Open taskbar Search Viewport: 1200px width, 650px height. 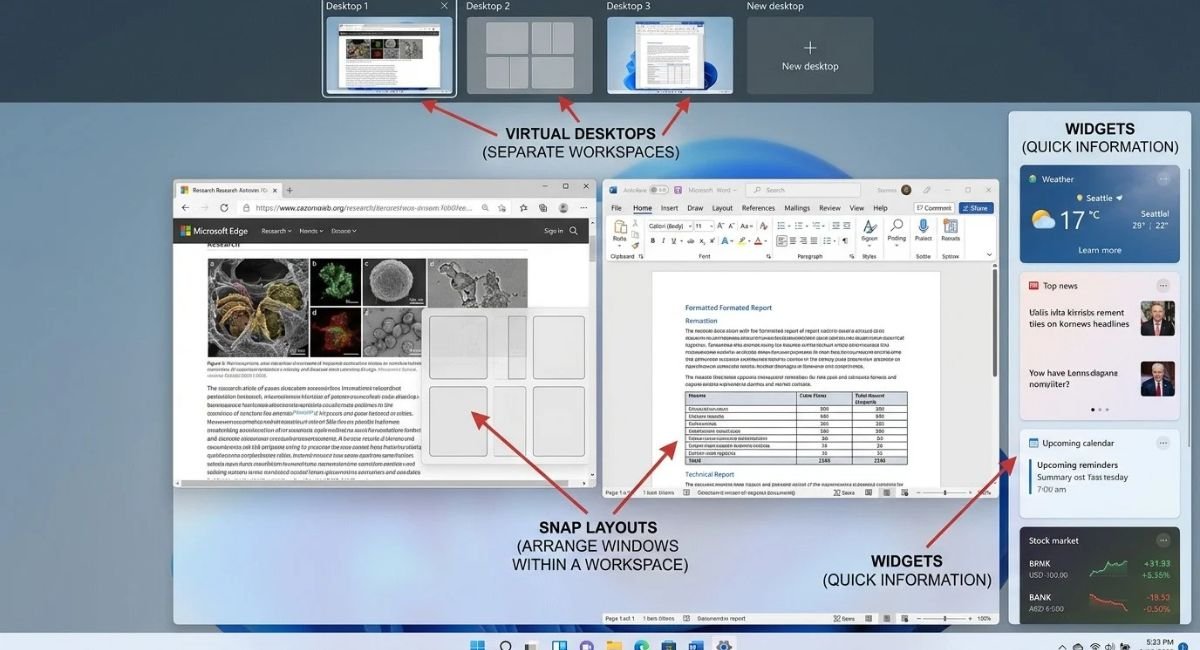505,643
